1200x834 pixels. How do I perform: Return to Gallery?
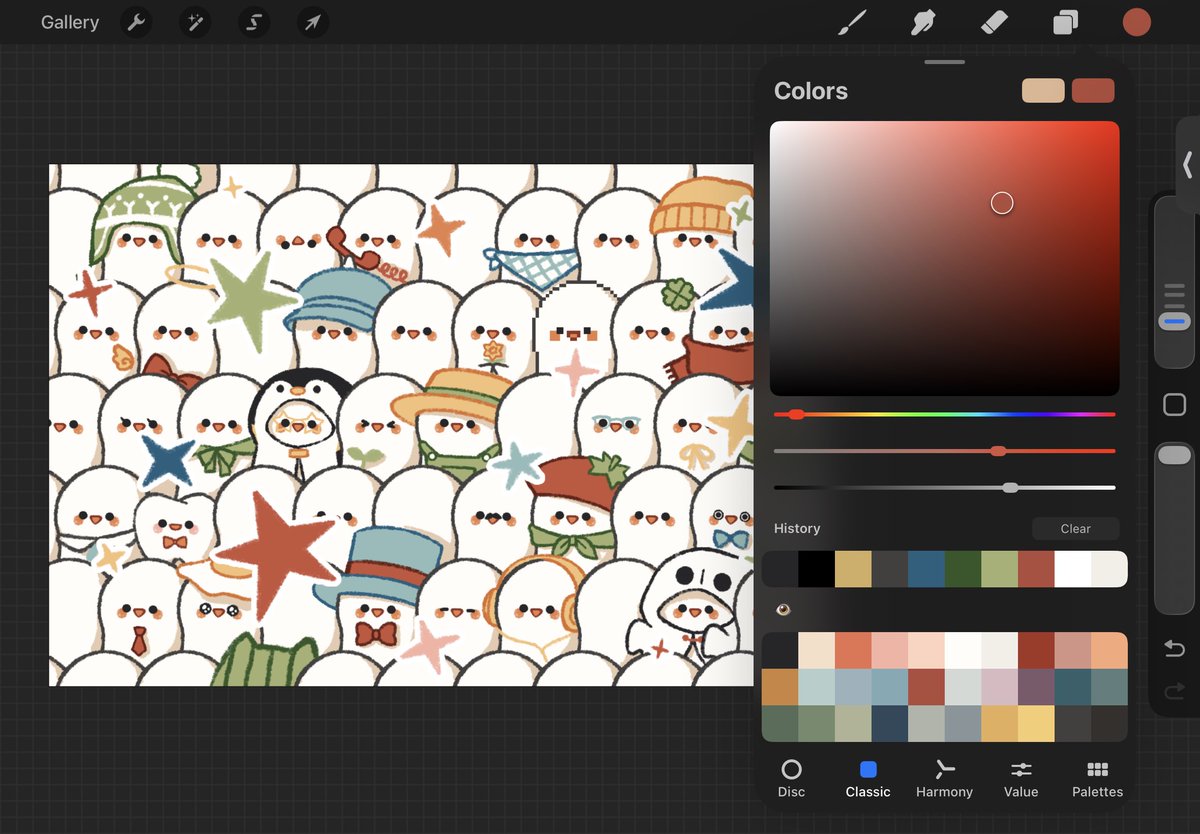tap(70, 22)
